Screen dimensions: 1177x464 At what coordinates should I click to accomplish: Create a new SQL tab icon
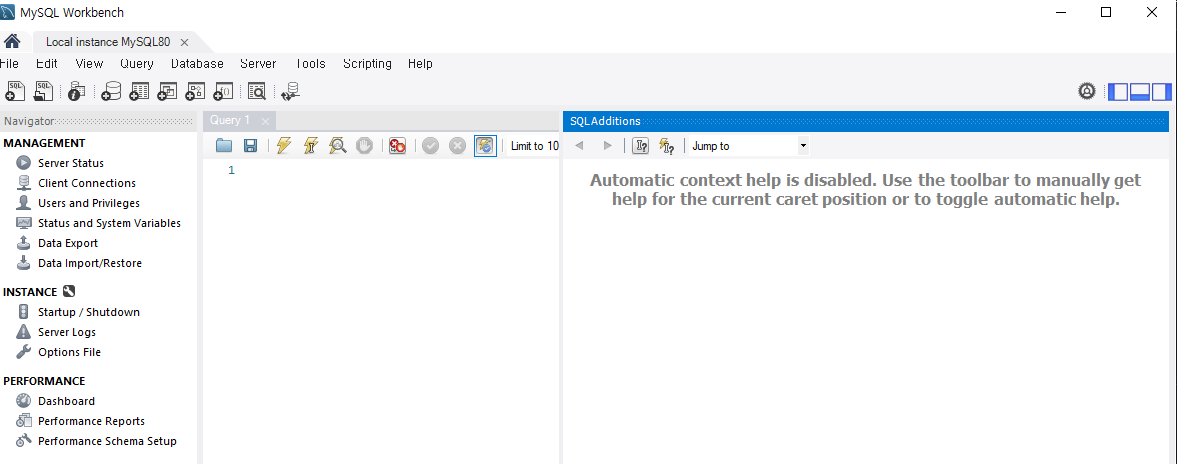click(15, 92)
